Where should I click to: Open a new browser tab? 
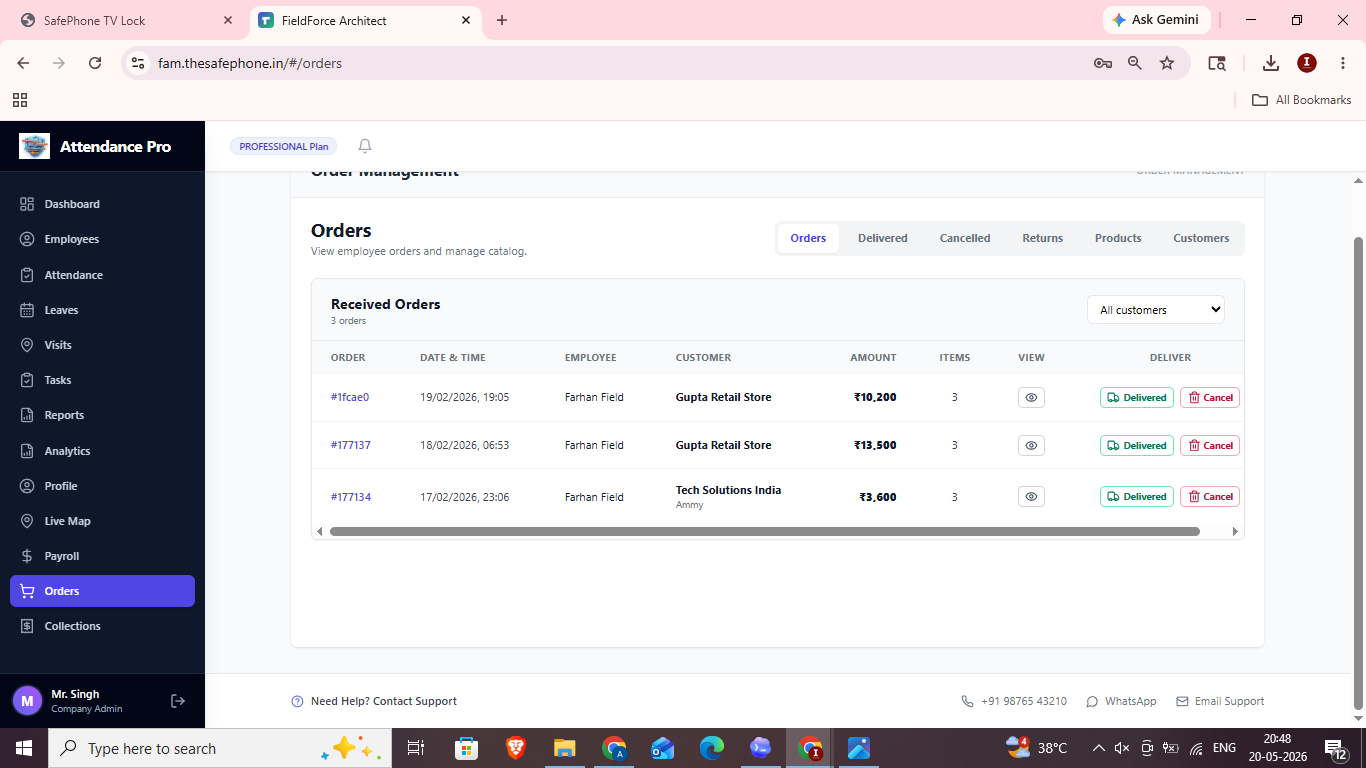[502, 20]
